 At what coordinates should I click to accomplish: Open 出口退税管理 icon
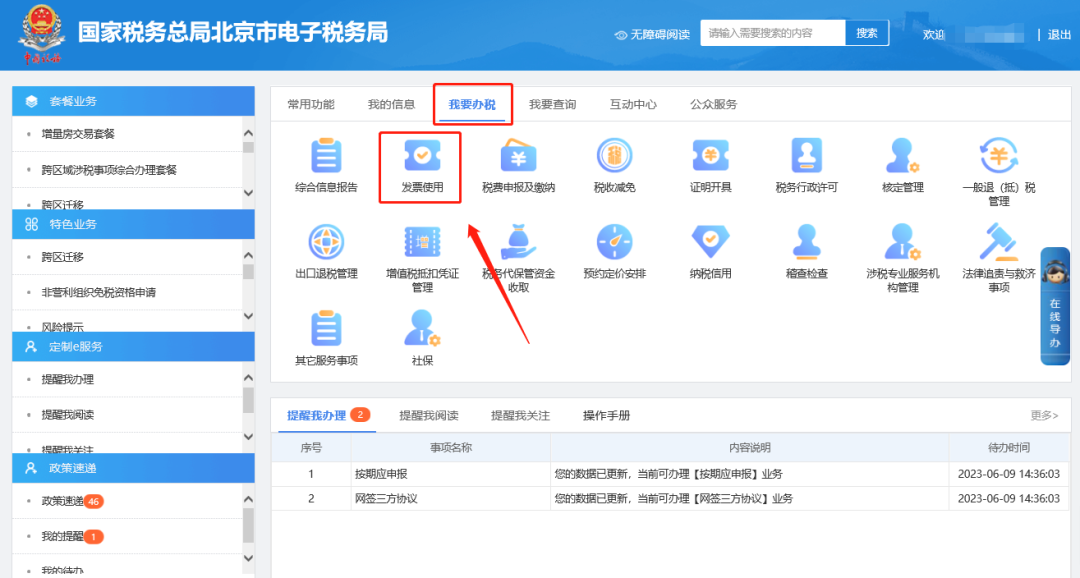(x=326, y=244)
